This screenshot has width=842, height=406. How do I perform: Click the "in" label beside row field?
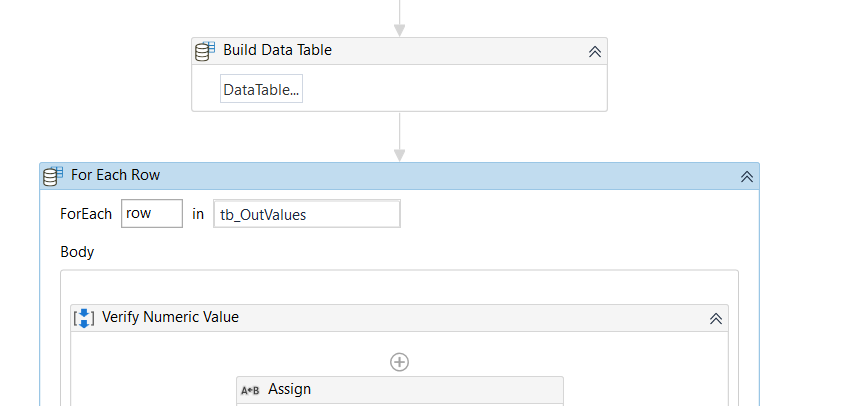point(198,214)
